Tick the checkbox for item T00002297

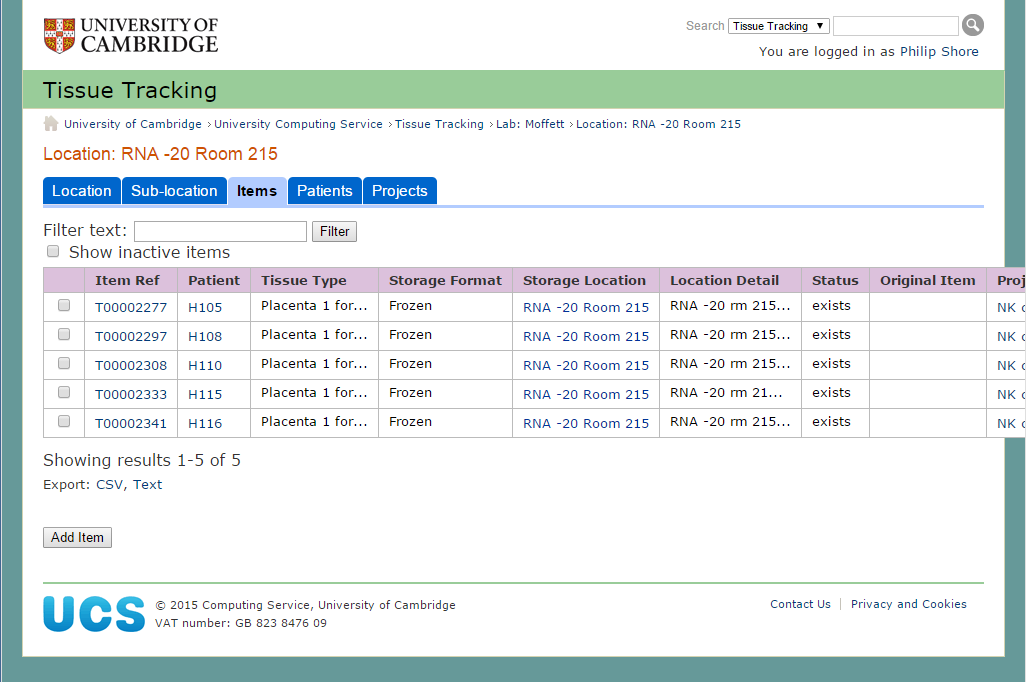pos(64,334)
